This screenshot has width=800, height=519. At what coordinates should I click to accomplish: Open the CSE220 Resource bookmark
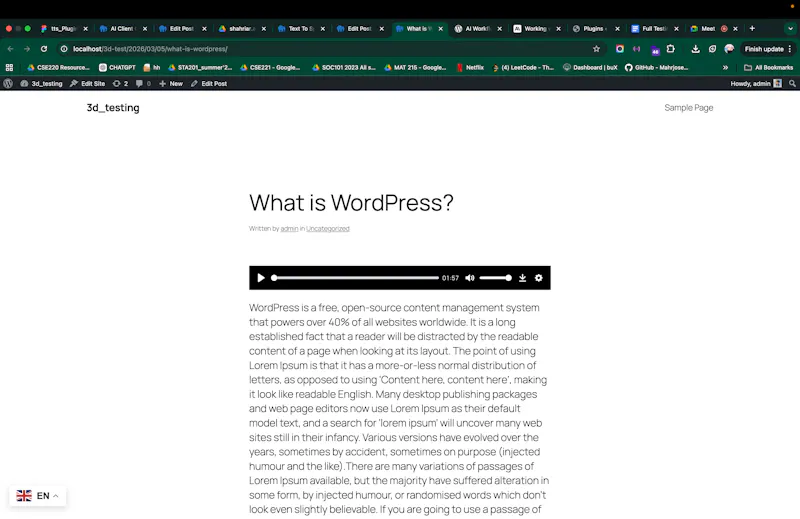(59, 67)
